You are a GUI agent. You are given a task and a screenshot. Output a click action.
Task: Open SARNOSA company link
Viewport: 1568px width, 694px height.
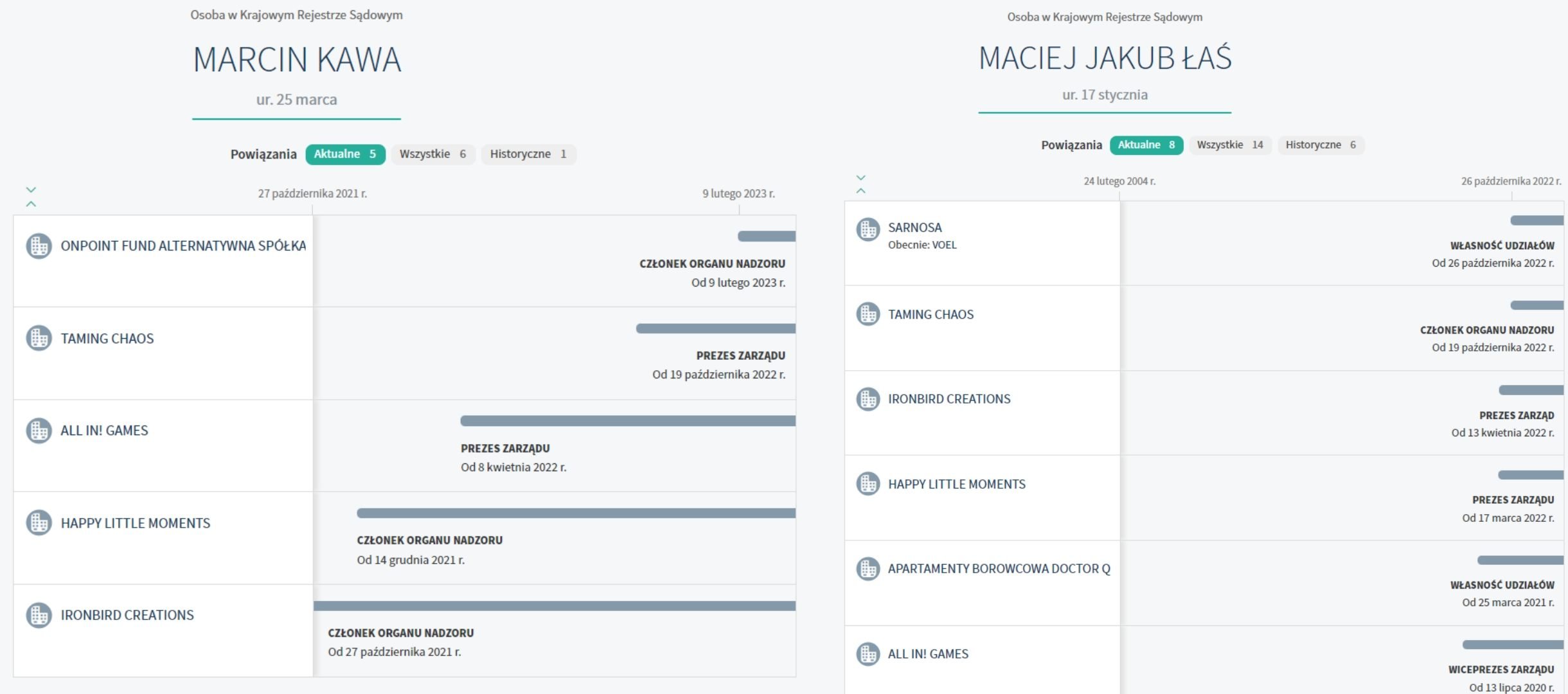coord(914,227)
